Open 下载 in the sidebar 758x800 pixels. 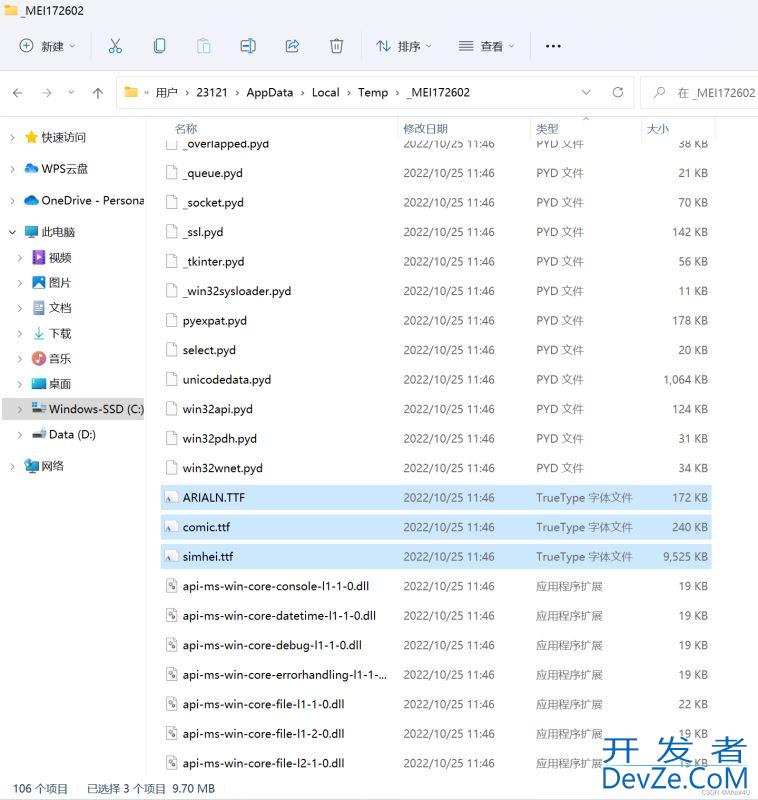[x=60, y=334]
